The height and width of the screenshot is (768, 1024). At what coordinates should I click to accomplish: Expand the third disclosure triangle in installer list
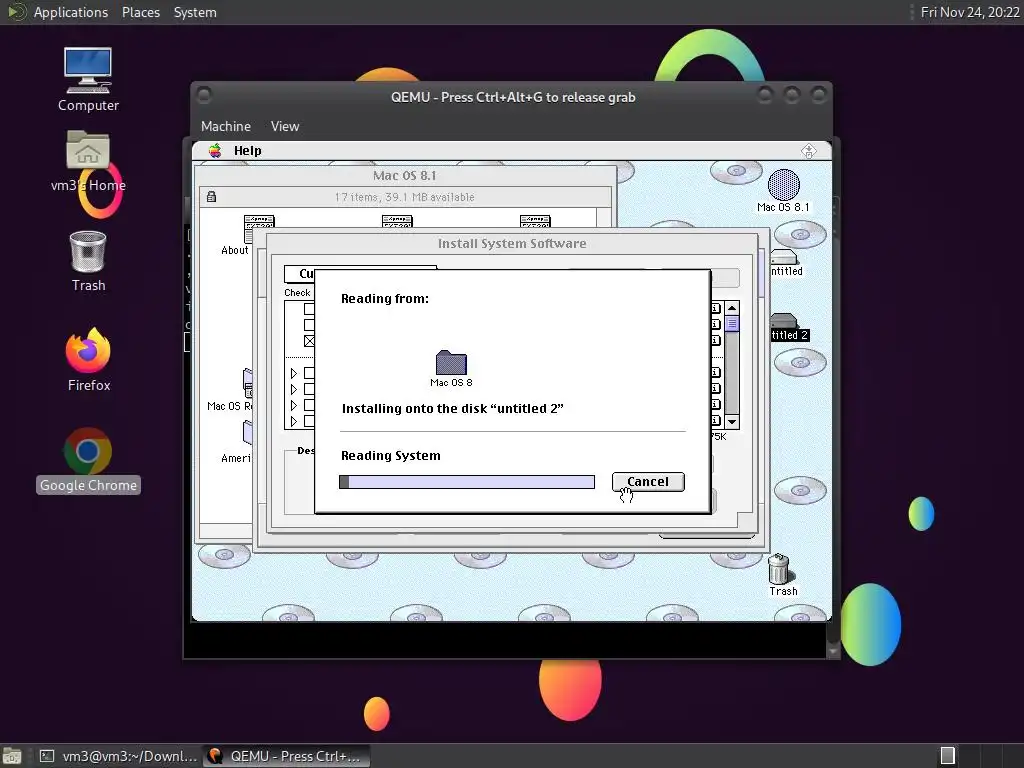(294, 405)
